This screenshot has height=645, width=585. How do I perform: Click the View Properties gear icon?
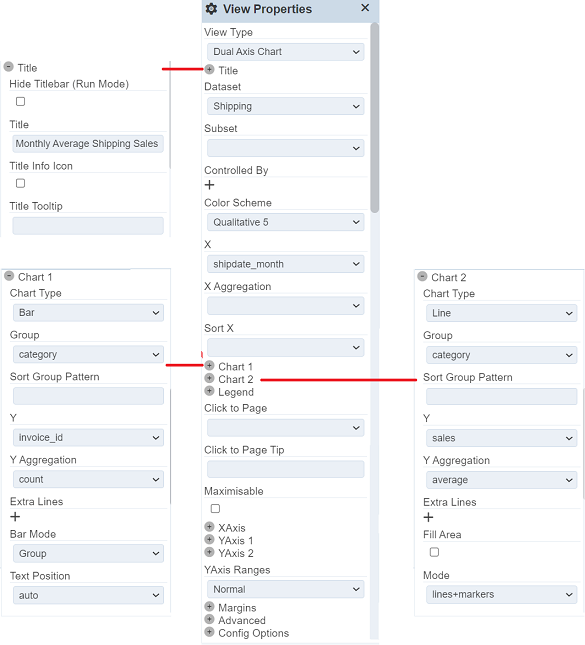211,9
